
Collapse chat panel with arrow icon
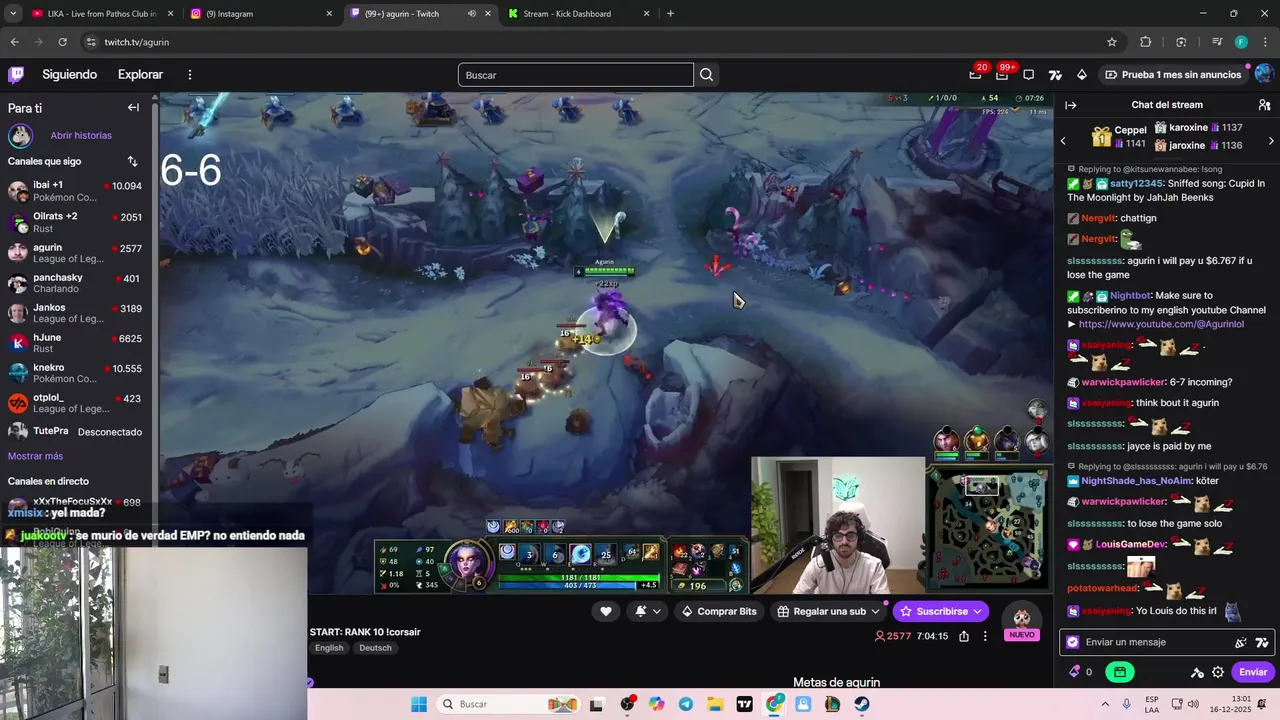(1070, 105)
